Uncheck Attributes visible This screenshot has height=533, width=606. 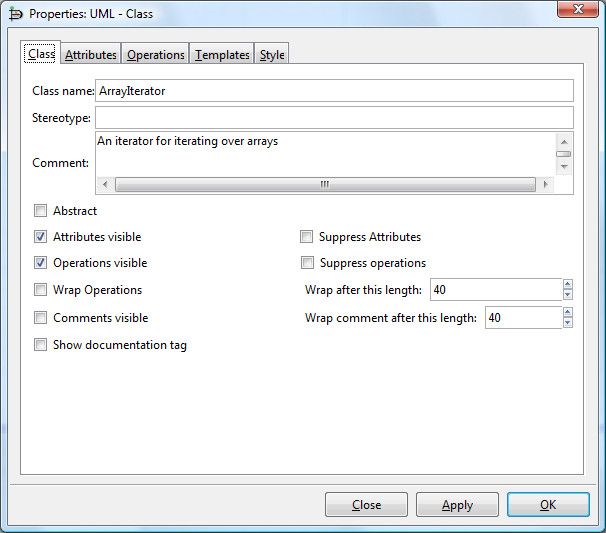(40, 237)
